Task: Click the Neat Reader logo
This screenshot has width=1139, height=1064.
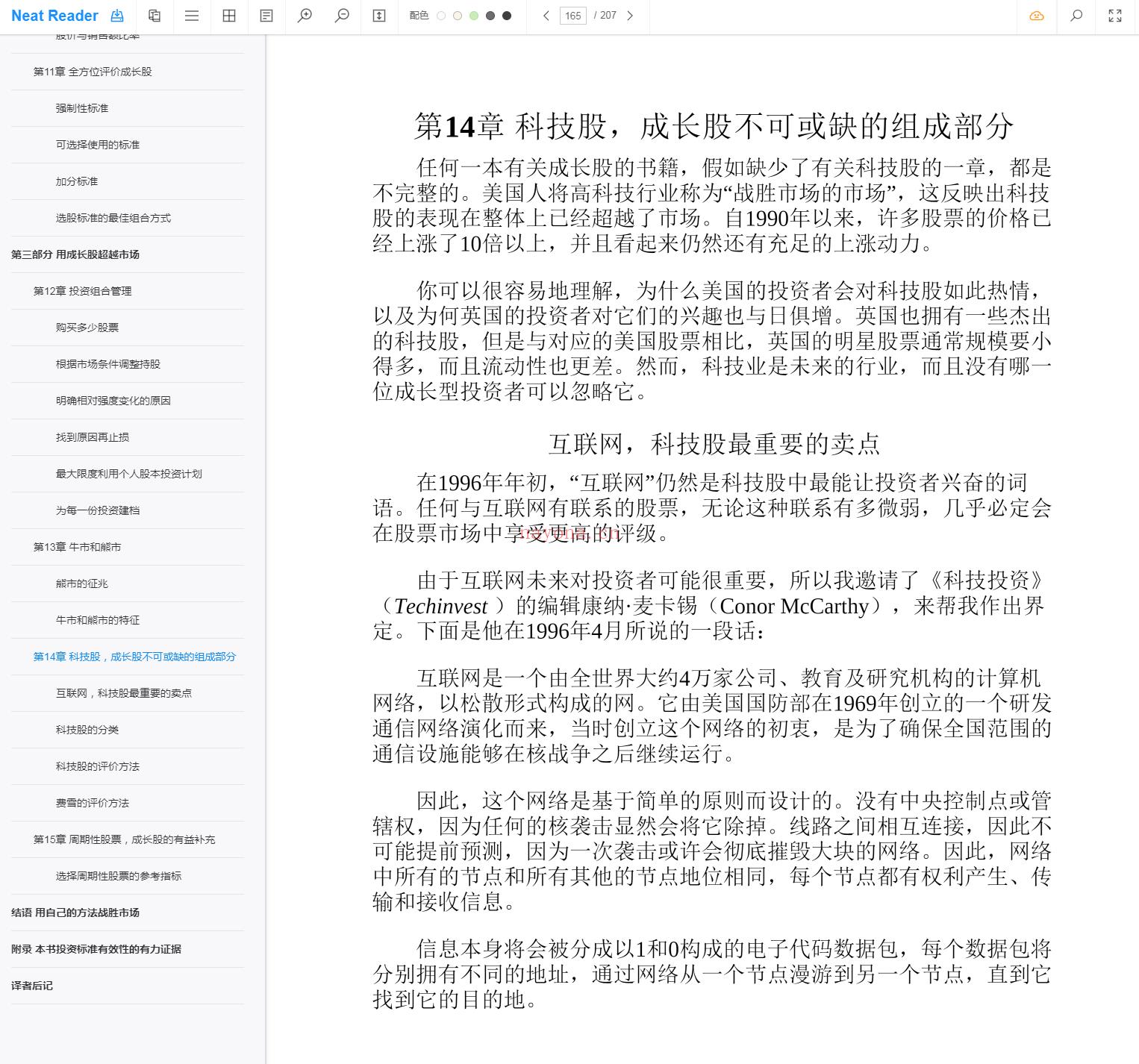Action: click(54, 16)
